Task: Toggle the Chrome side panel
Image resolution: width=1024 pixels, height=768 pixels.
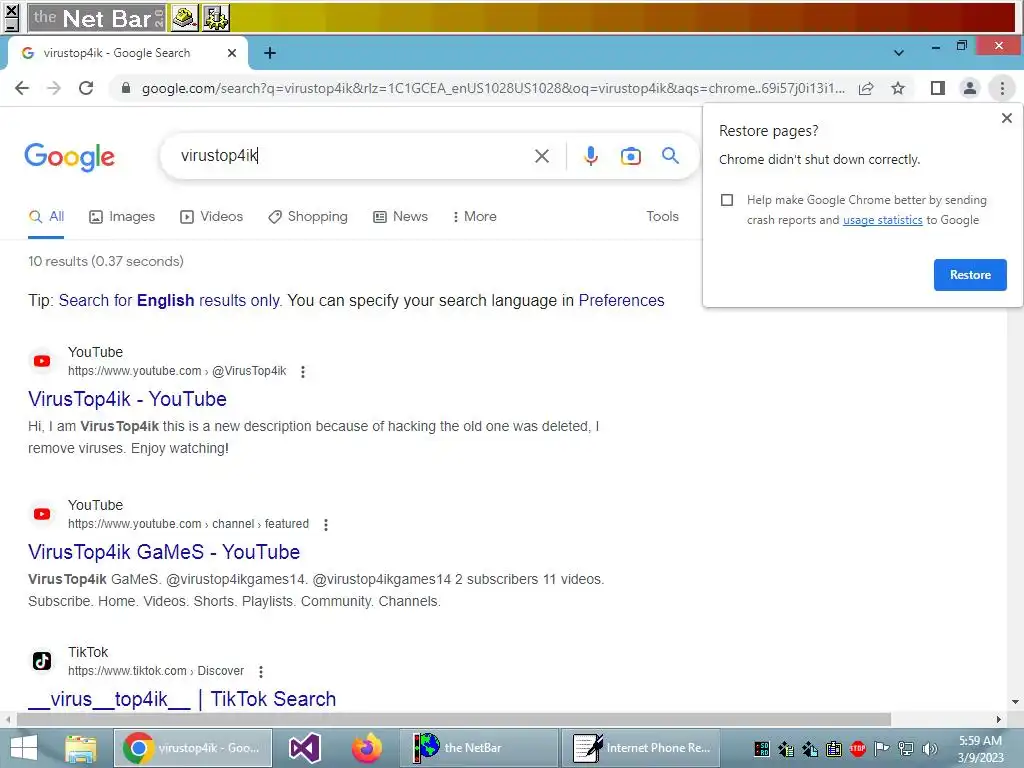Action: click(x=938, y=88)
